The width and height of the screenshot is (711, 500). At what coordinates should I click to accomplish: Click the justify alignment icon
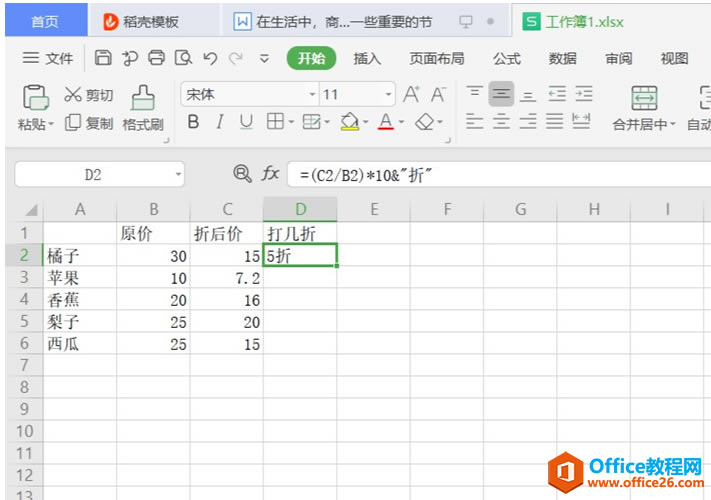(x=554, y=121)
